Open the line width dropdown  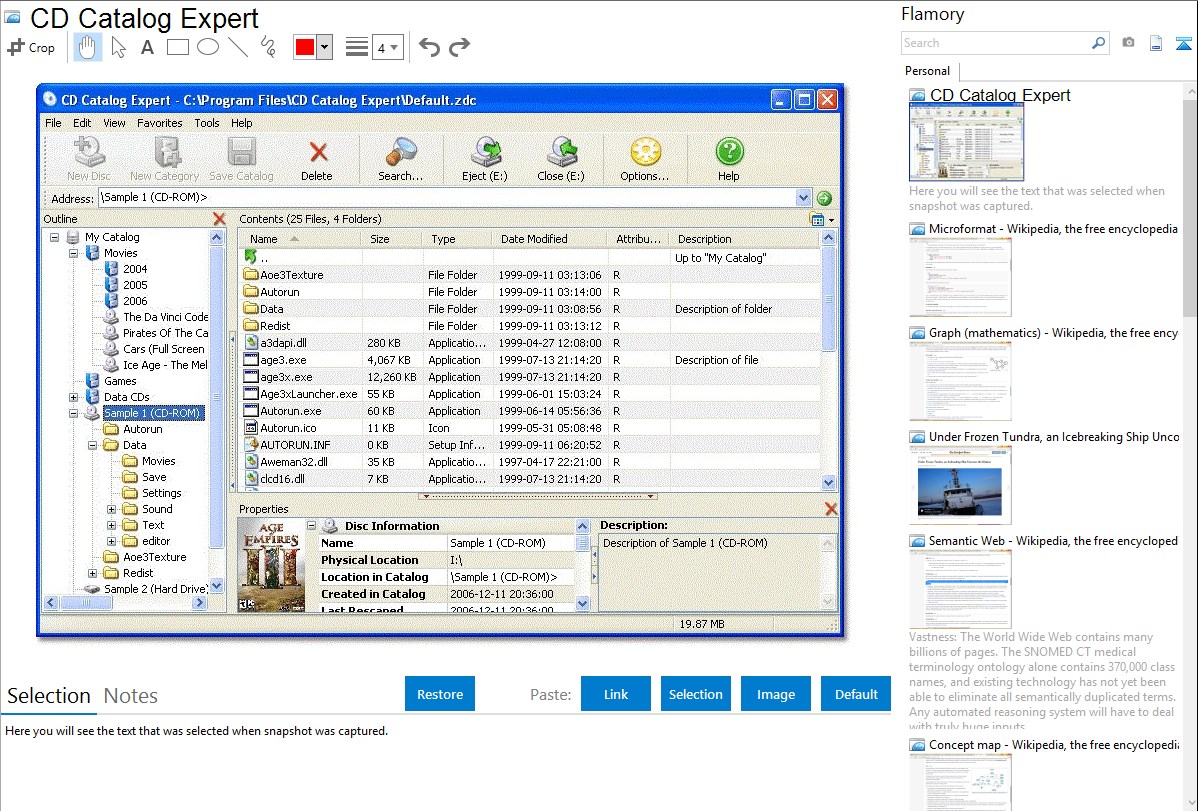click(x=387, y=47)
